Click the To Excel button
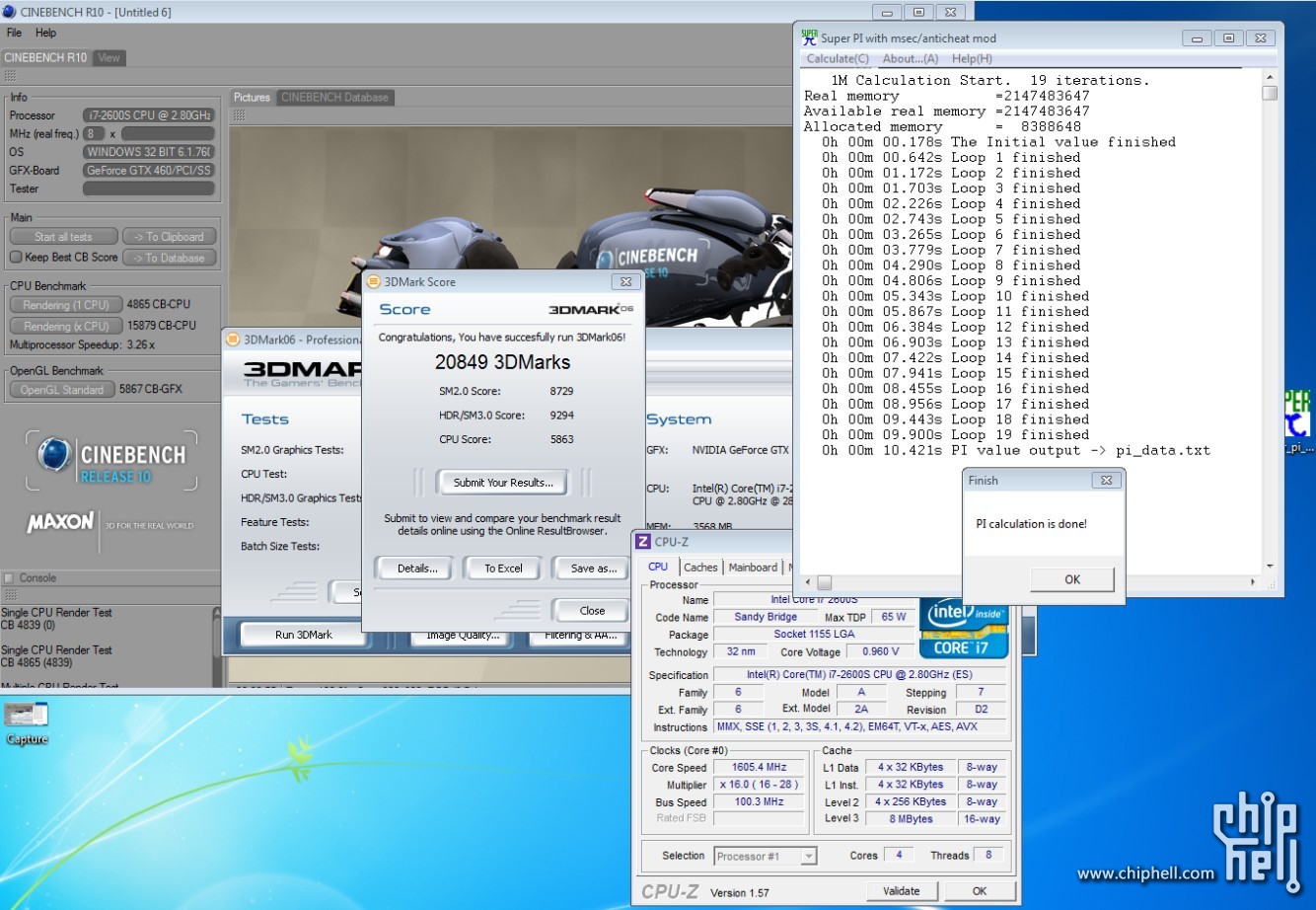Screen dimensions: 1316x910 pyautogui.click(x=503, y=569)
